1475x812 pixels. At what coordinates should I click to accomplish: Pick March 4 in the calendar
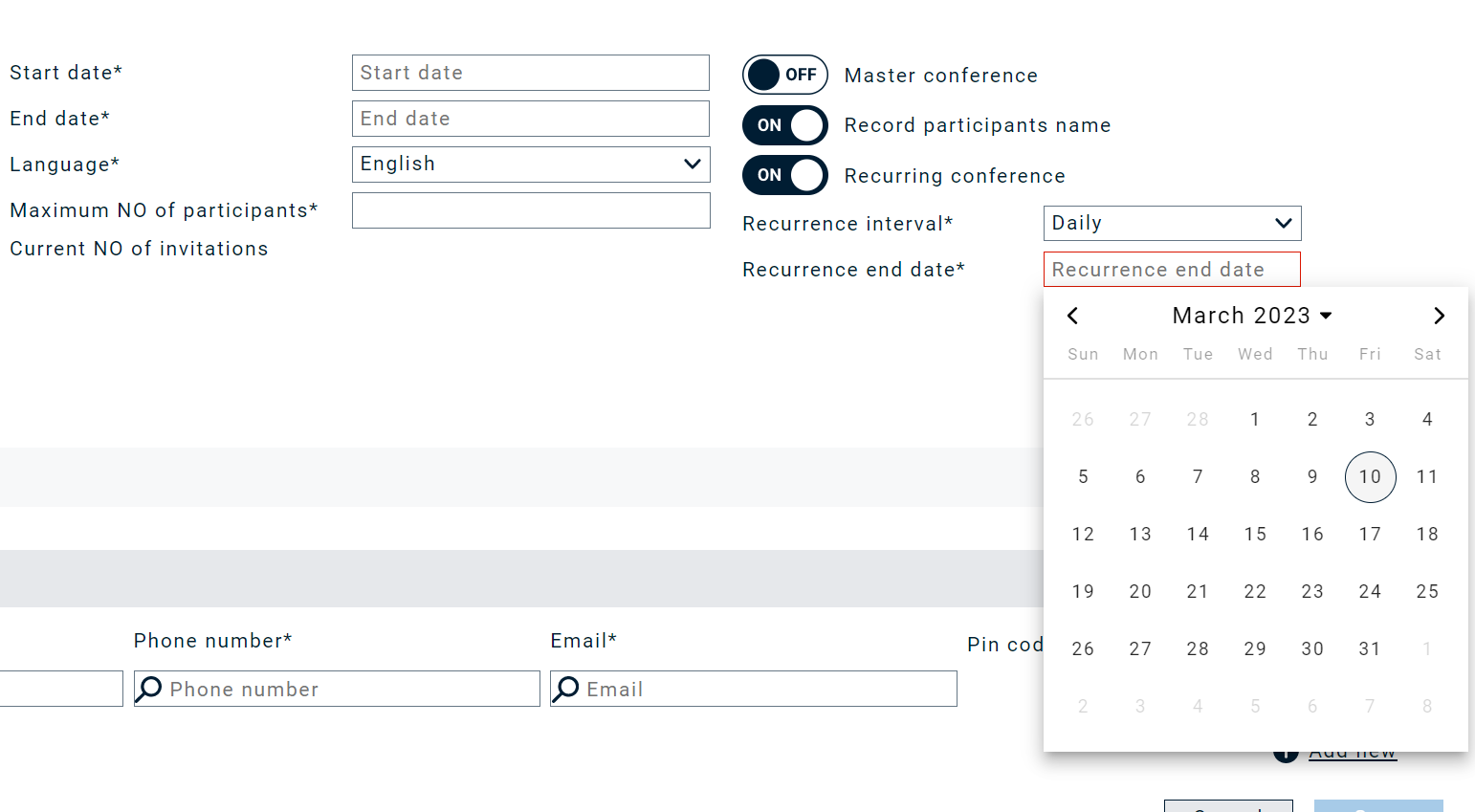1427,420
